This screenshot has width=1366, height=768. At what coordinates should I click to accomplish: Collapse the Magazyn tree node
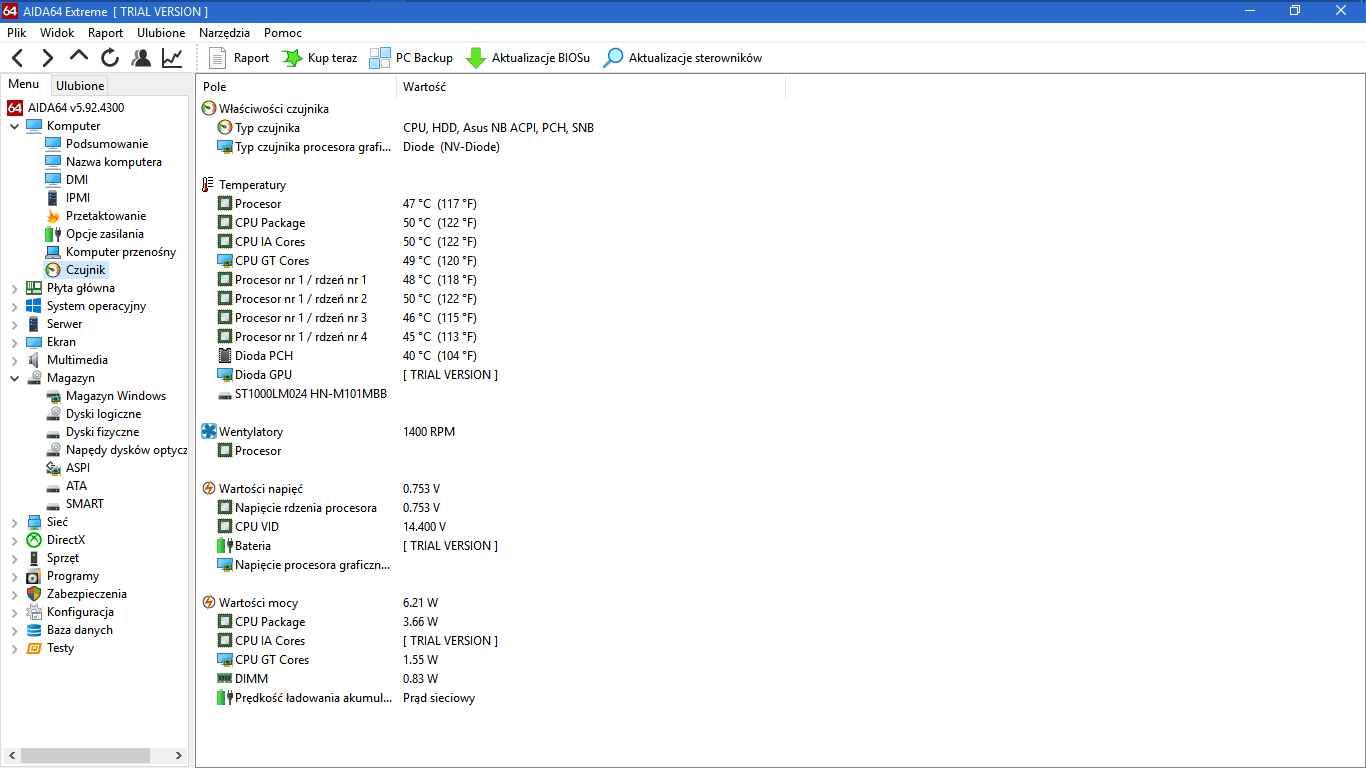(x=14, y=378)
